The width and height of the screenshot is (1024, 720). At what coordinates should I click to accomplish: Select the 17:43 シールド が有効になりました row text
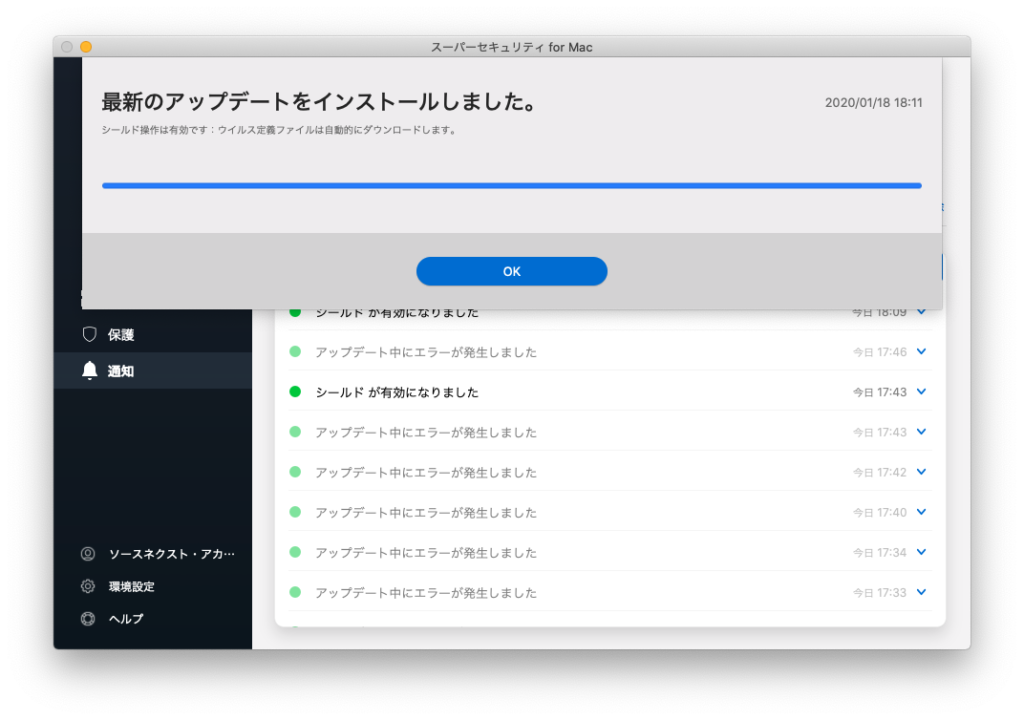point(397,392)
